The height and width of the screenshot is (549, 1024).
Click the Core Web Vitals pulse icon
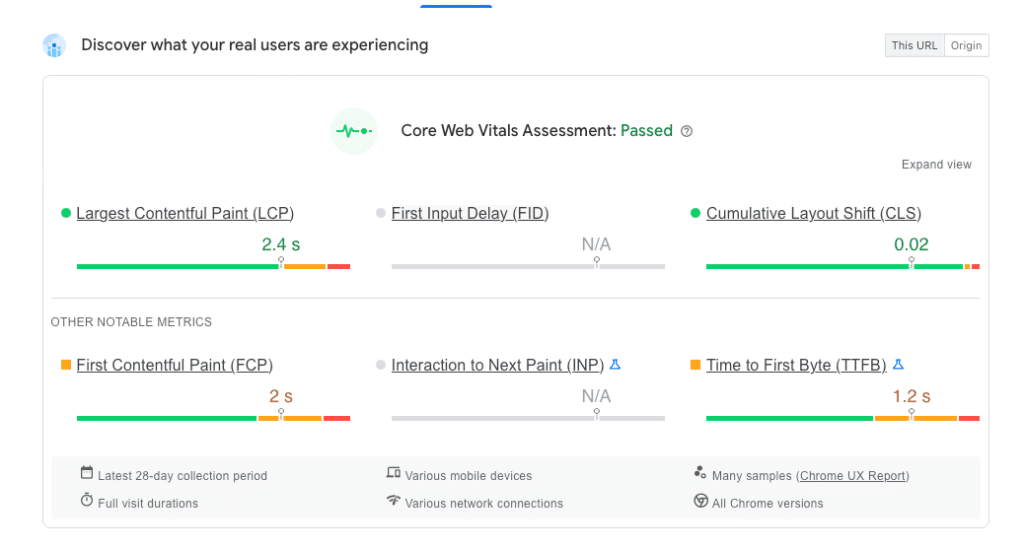pyautogui.click(x=354, y=131)
